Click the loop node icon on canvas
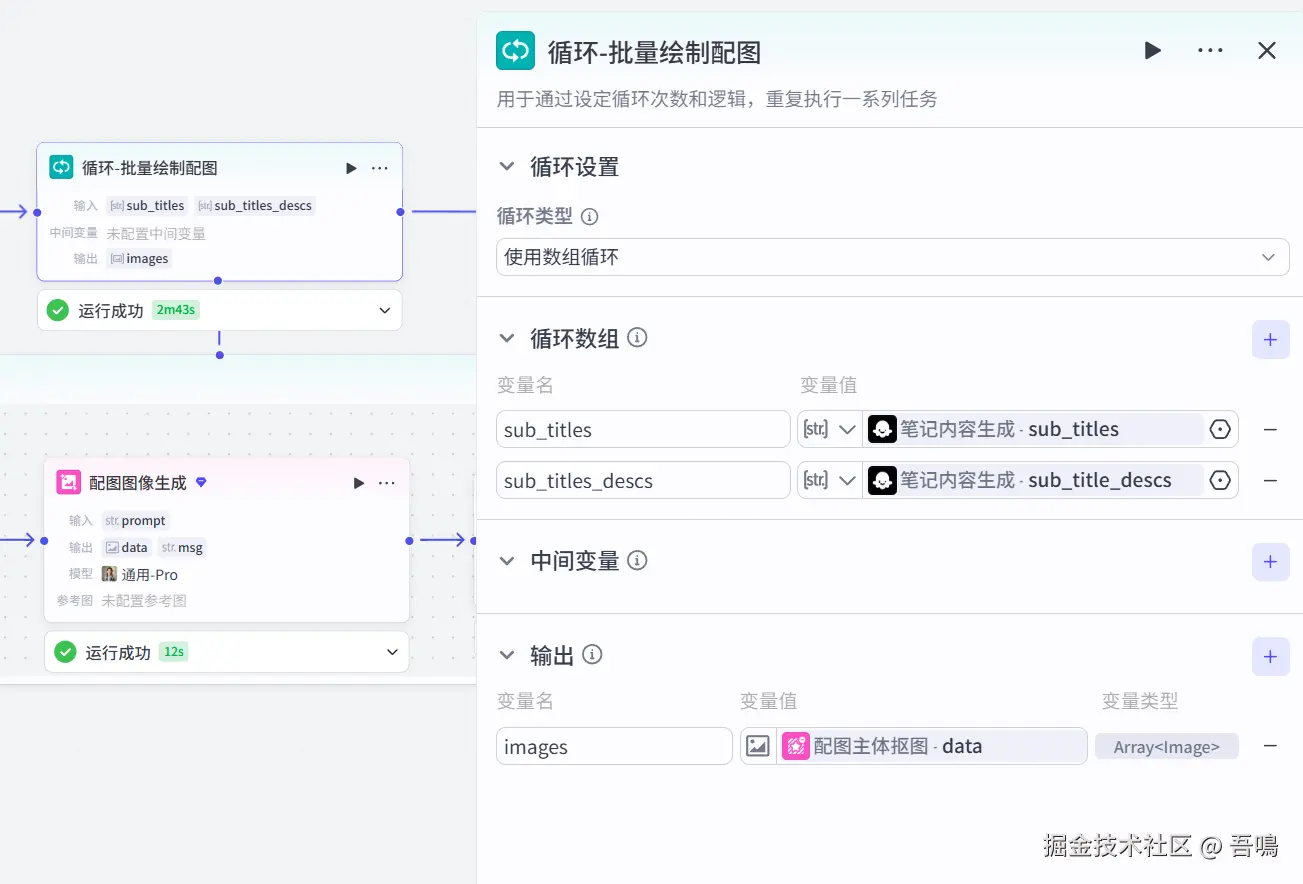Screen dimensions: 1303x884 [62, 167]
